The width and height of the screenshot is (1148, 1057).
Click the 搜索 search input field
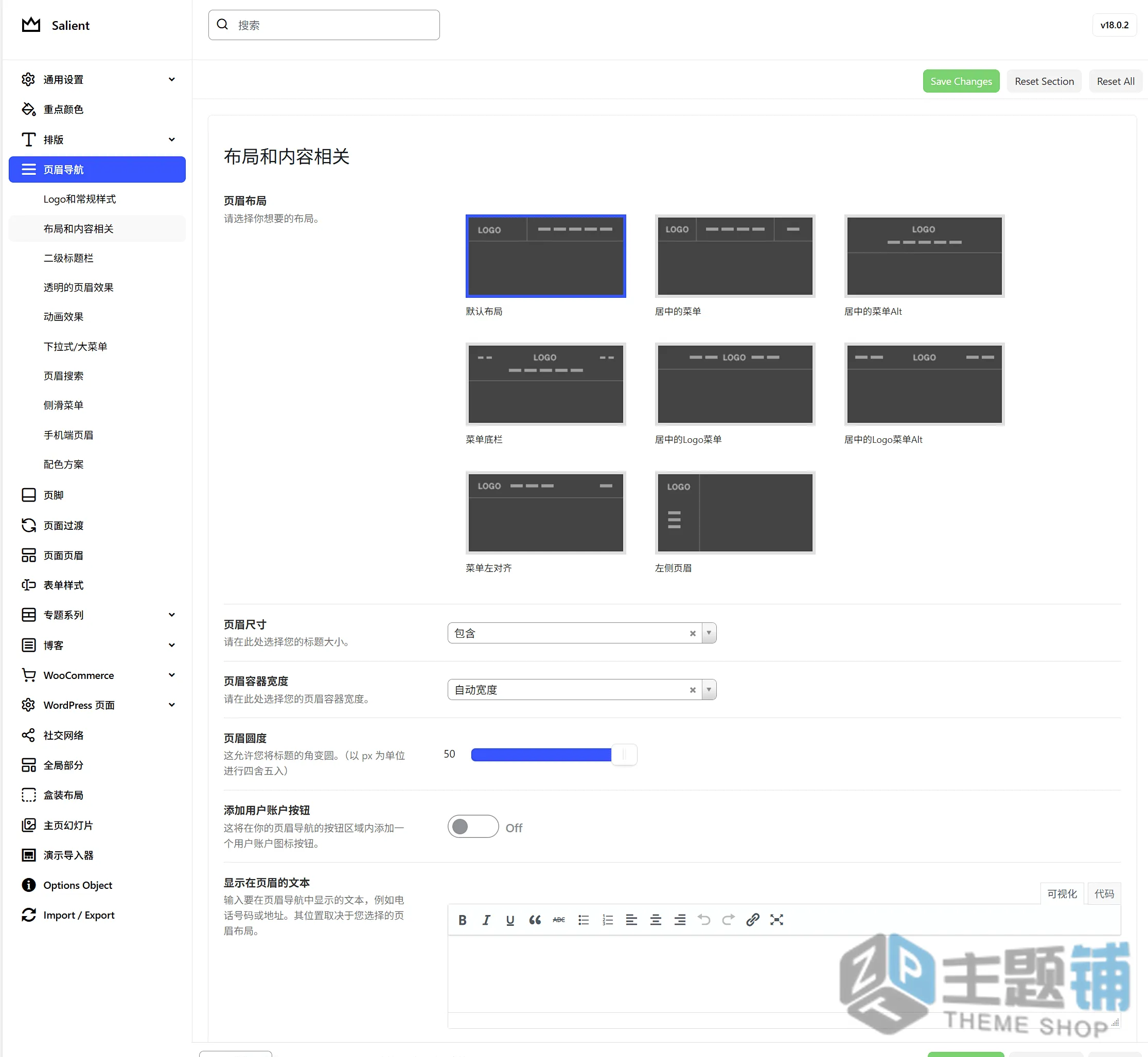coord(324,25)
